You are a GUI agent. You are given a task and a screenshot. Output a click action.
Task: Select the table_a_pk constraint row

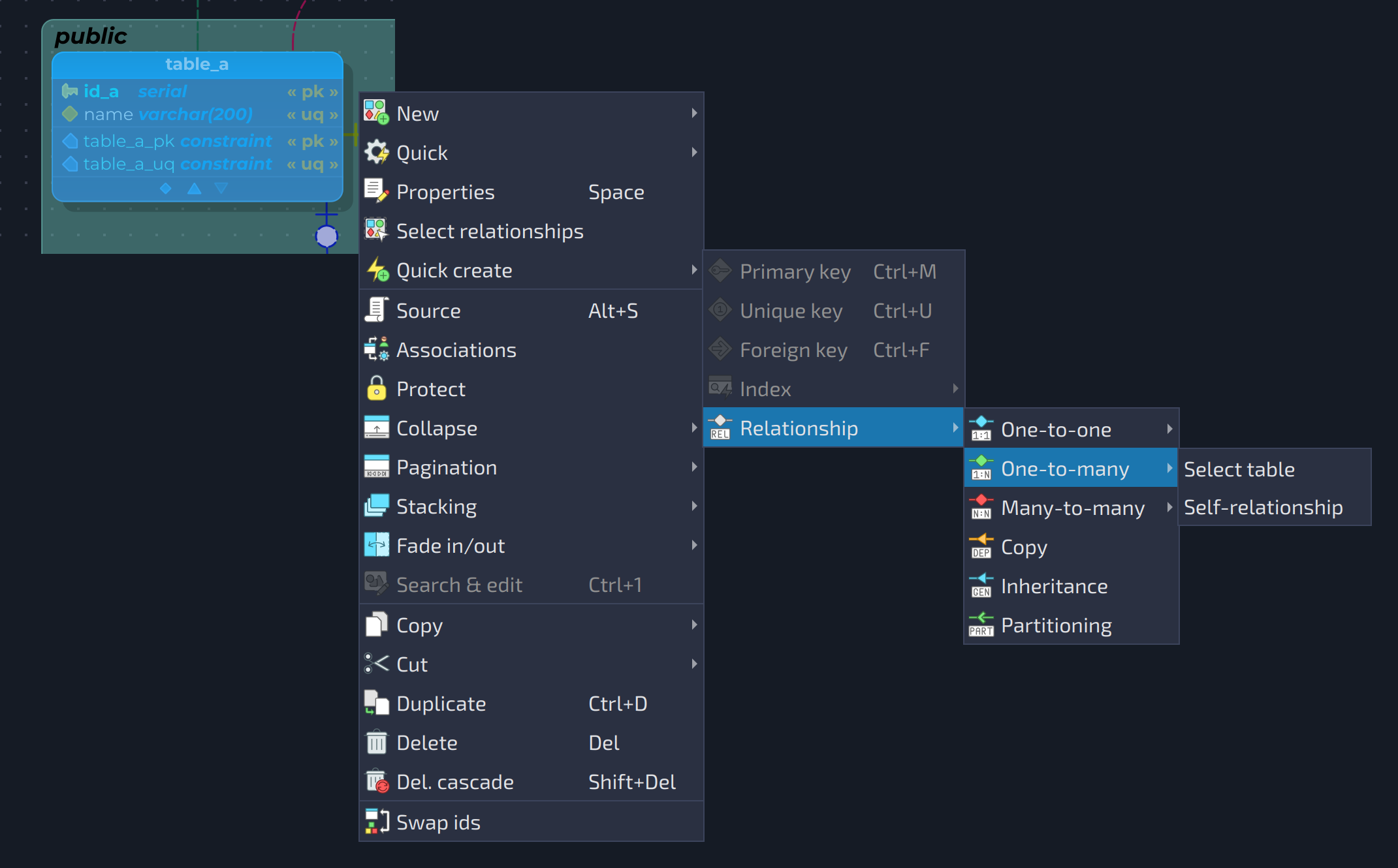[197, 141]
